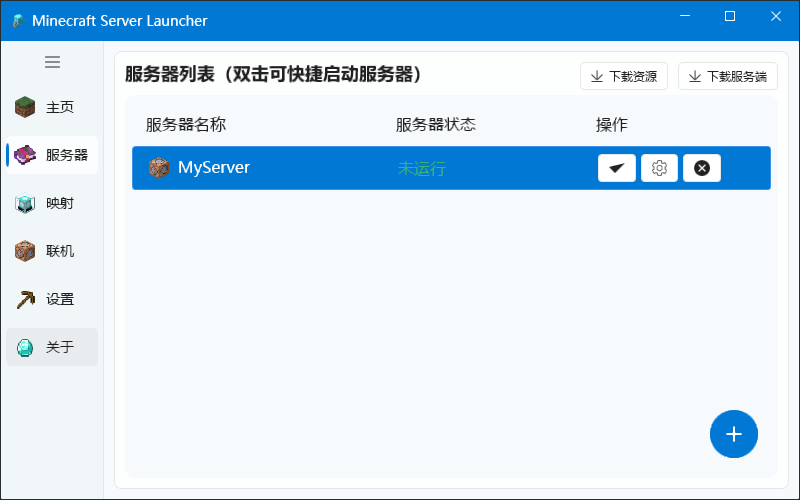The height and width of the screenshot is (500, 800).
Task: Open the 映射 mapping page
Action: (x=52, y=203)
